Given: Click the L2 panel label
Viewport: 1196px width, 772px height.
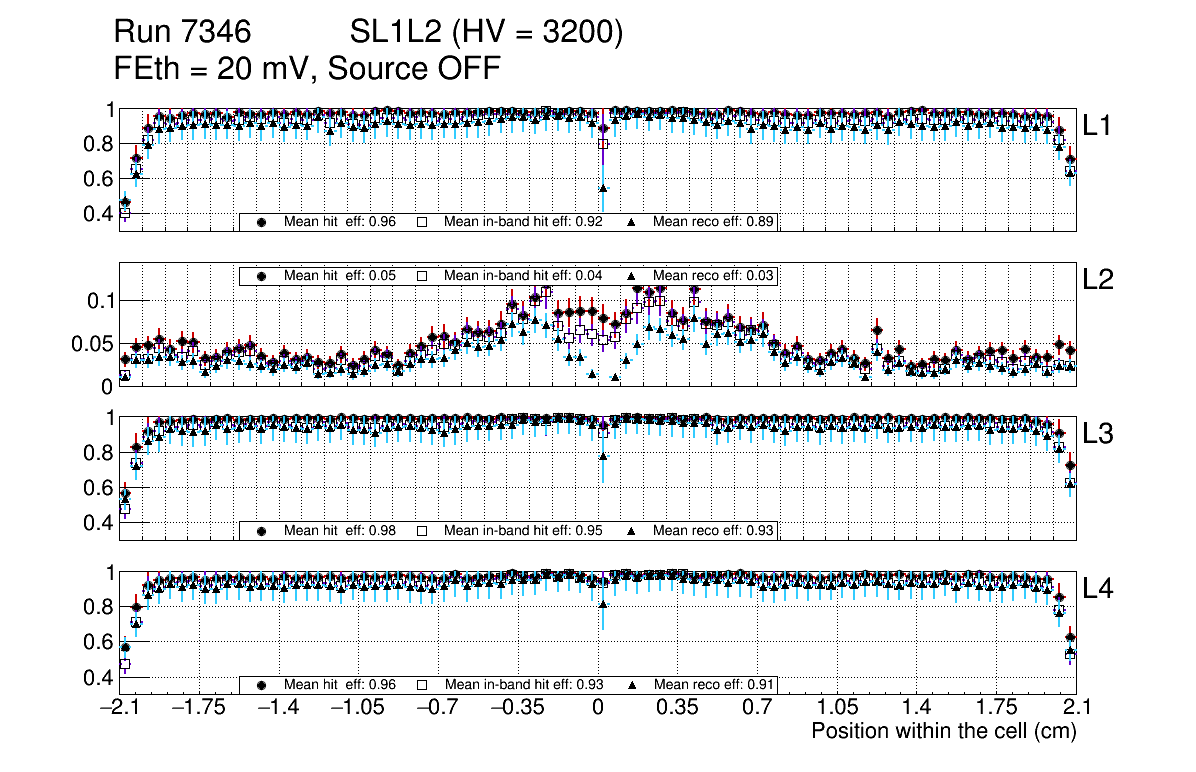Looking at the screenshot, I should click(1098, 282).
